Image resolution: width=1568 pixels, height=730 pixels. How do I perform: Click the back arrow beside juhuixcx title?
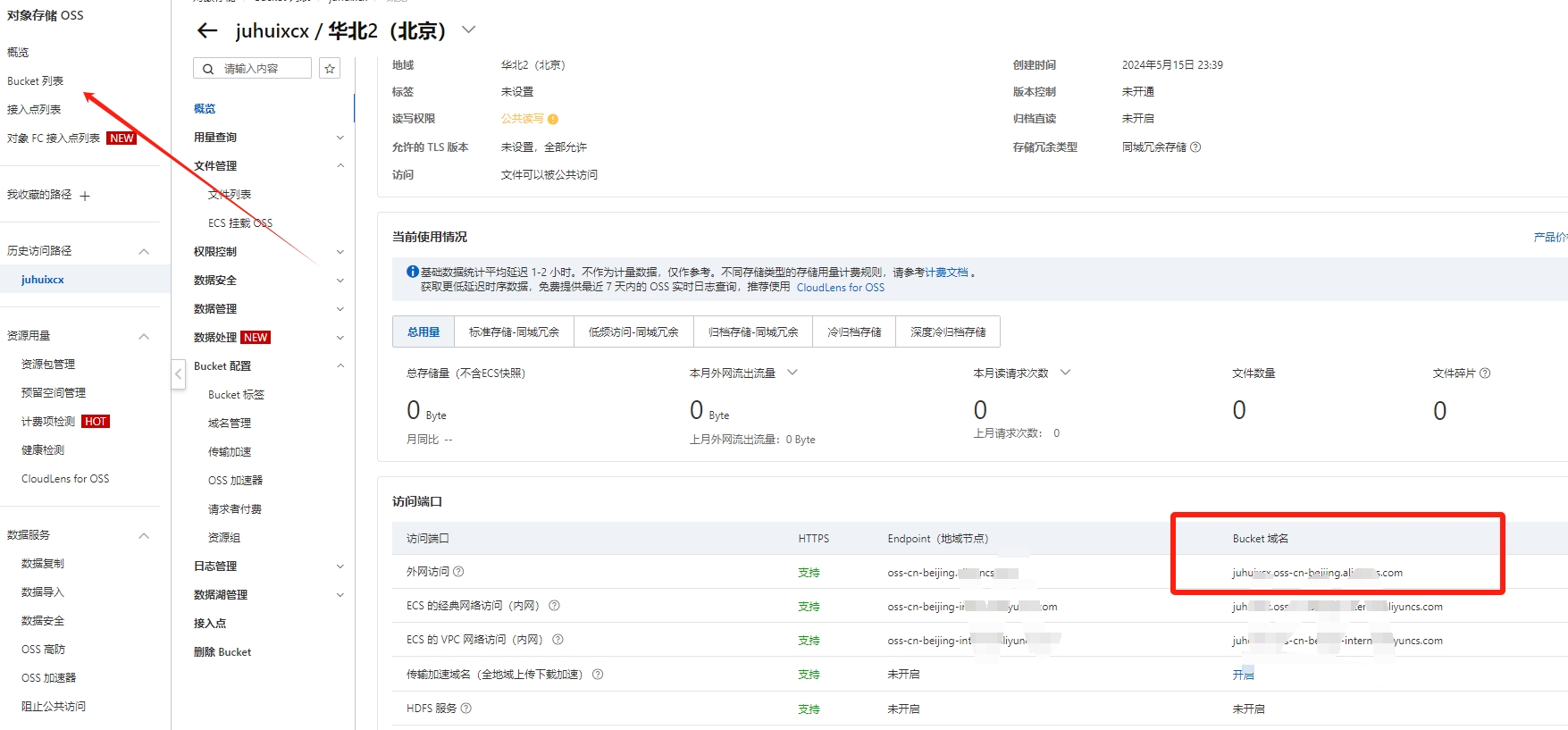207,31
